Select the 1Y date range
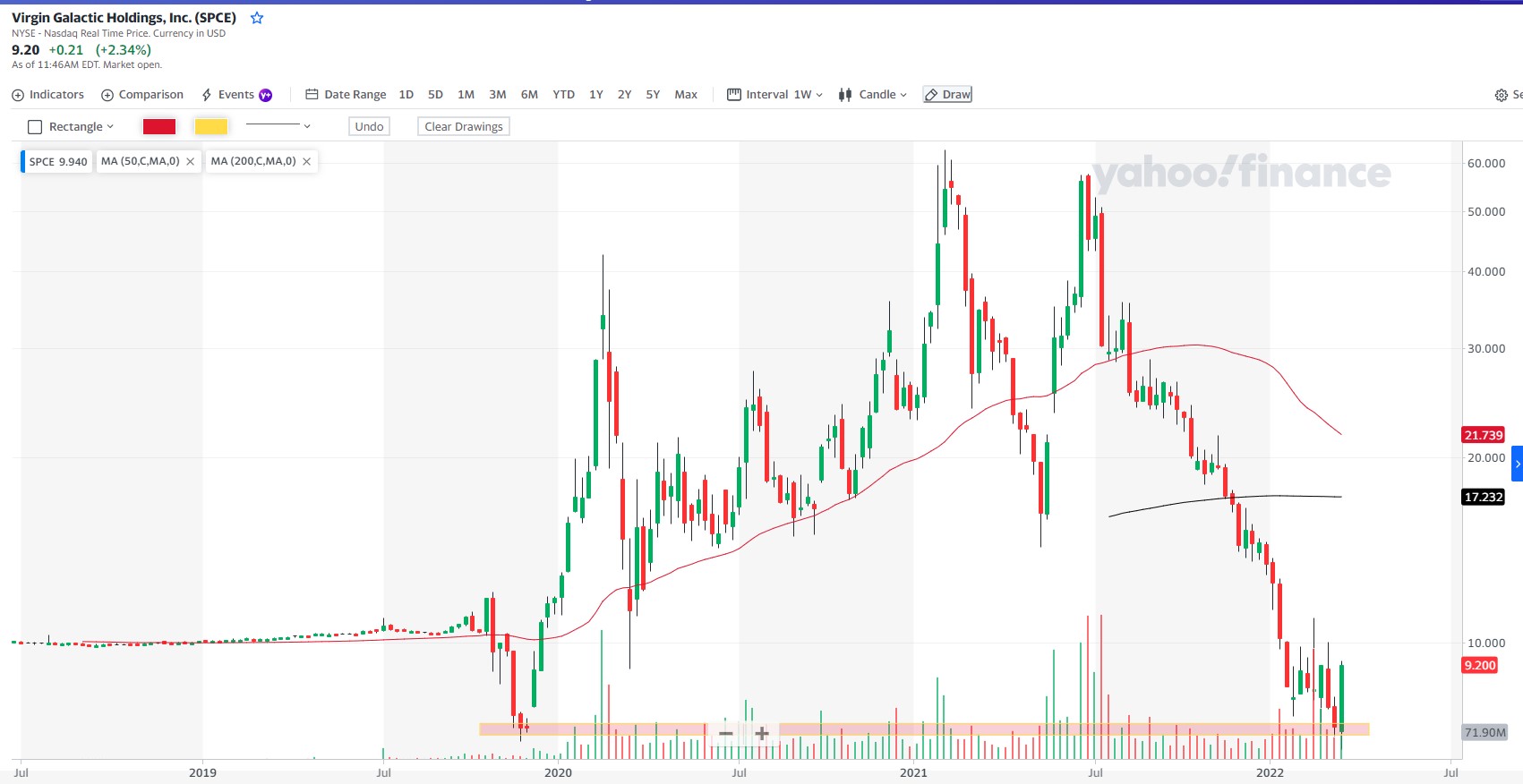This screenshot has width=1523, height=784. 596,95
